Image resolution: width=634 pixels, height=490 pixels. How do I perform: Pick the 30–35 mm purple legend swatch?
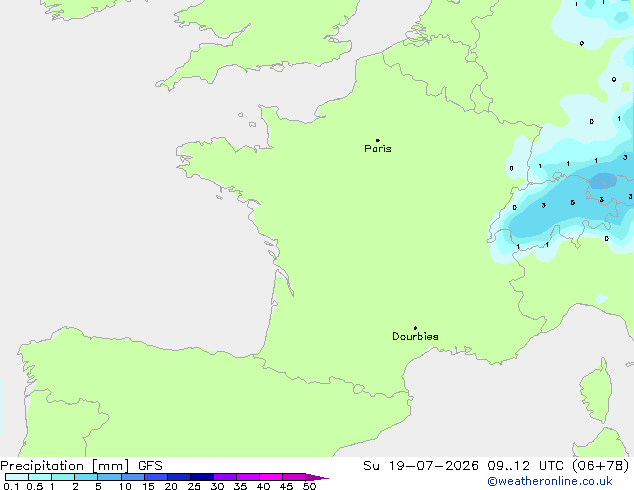[x=225, y=477]
